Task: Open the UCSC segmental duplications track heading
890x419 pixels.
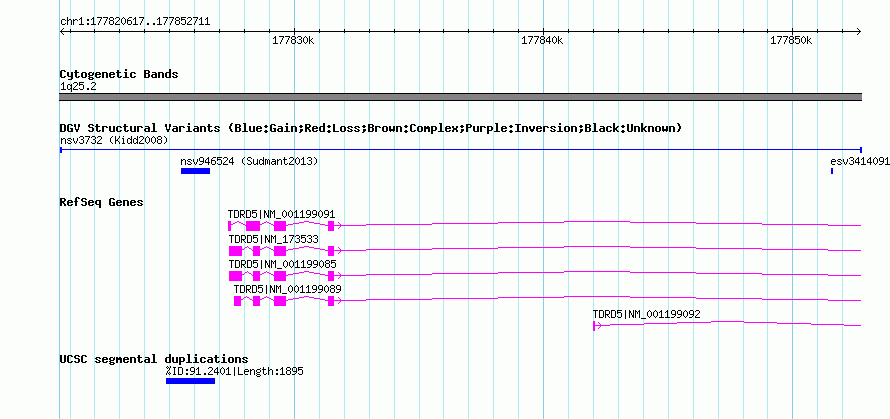Action: [x=154, y=359]
